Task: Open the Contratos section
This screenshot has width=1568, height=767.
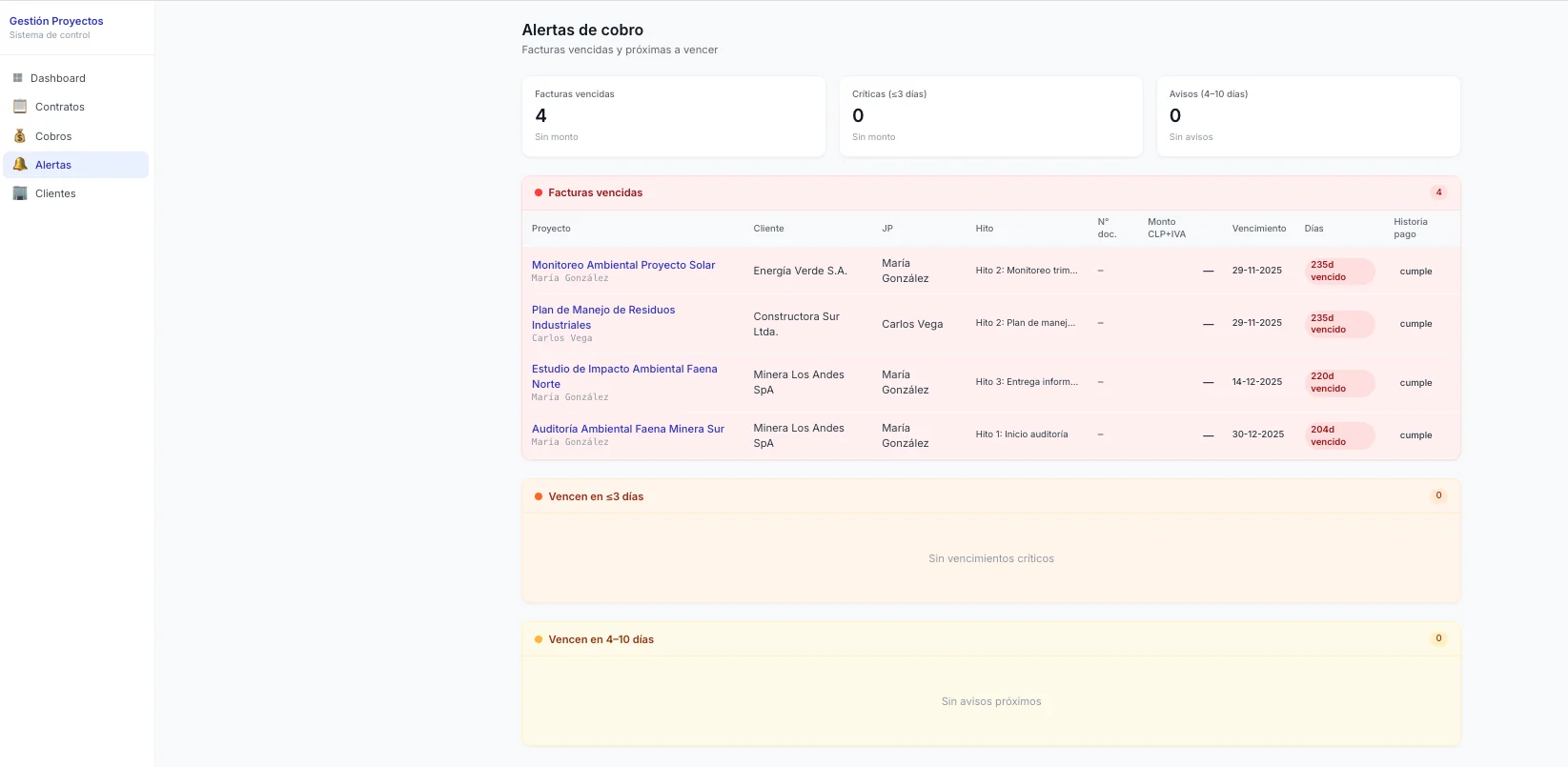Action: (75, 107)
